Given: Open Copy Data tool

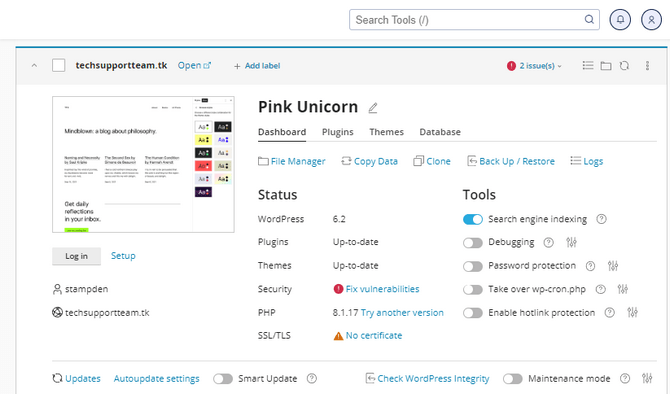Looking at the screenshot, I should pyautogui.click(x=369, y=161).
